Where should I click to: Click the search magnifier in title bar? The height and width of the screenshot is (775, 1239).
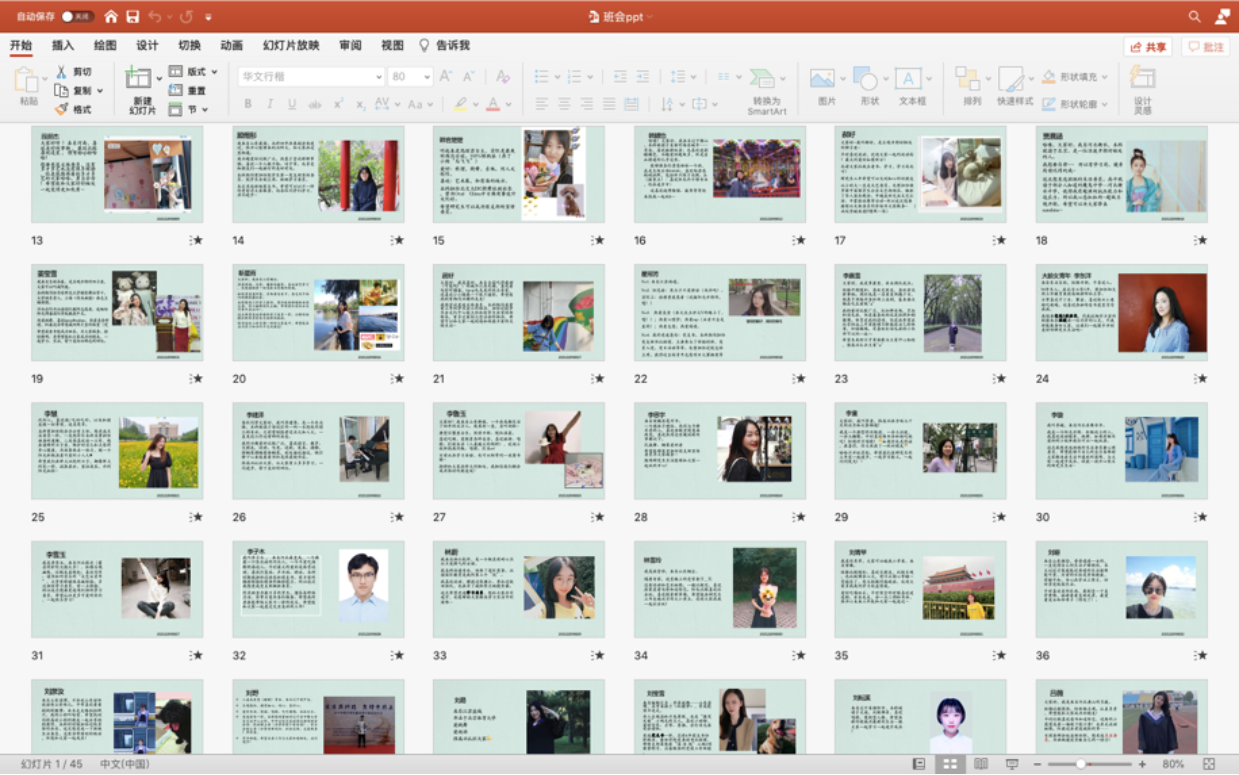1194,17
